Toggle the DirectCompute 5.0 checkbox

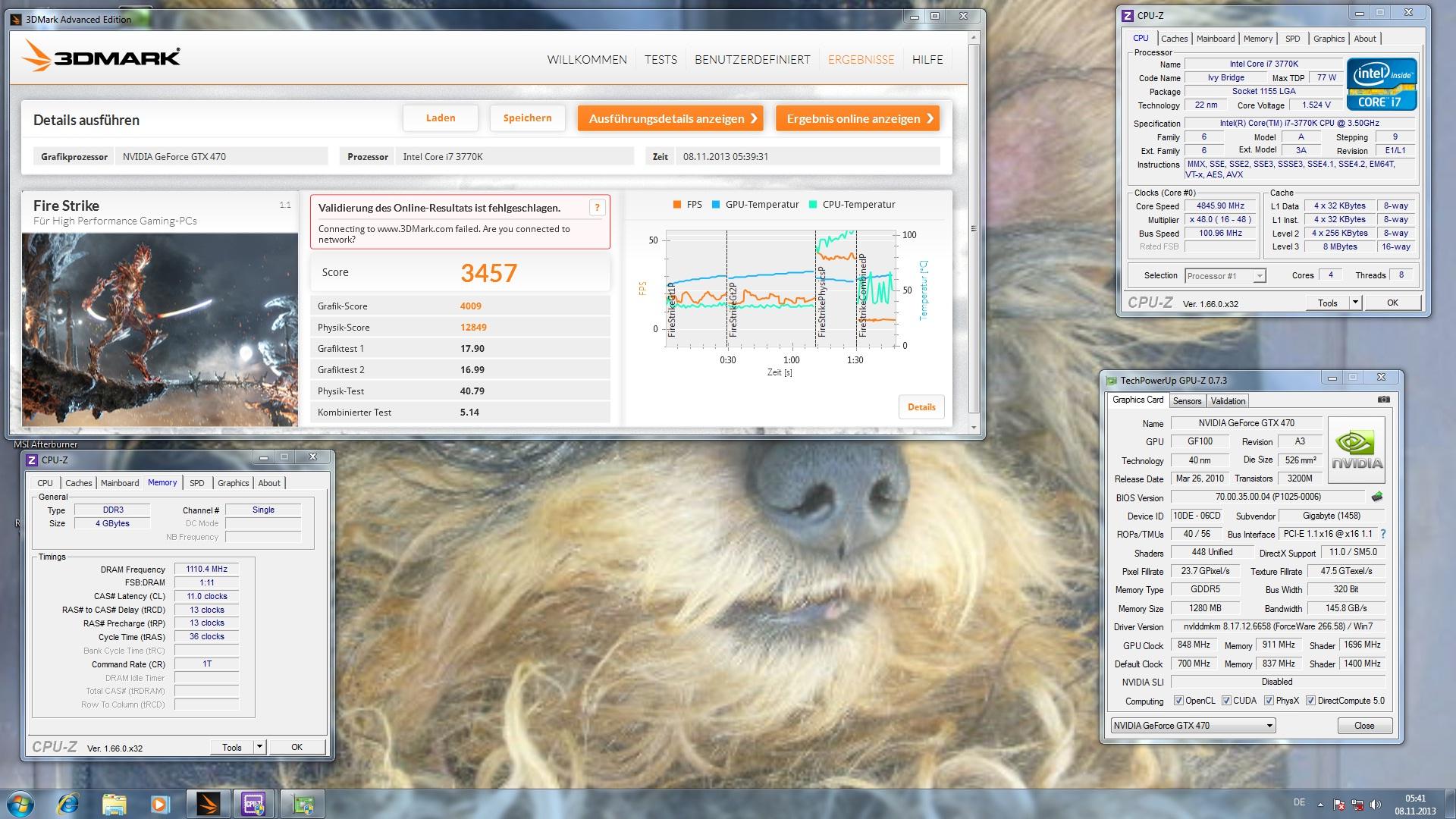point(1310,701)
